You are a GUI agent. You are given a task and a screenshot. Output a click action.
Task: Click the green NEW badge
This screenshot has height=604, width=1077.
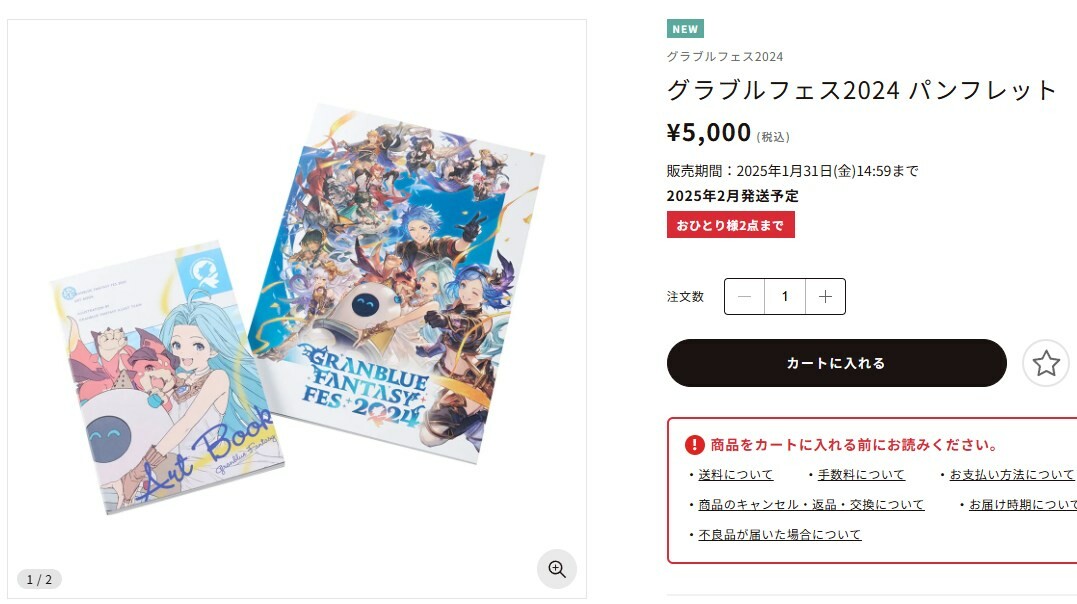coord(685,29)
